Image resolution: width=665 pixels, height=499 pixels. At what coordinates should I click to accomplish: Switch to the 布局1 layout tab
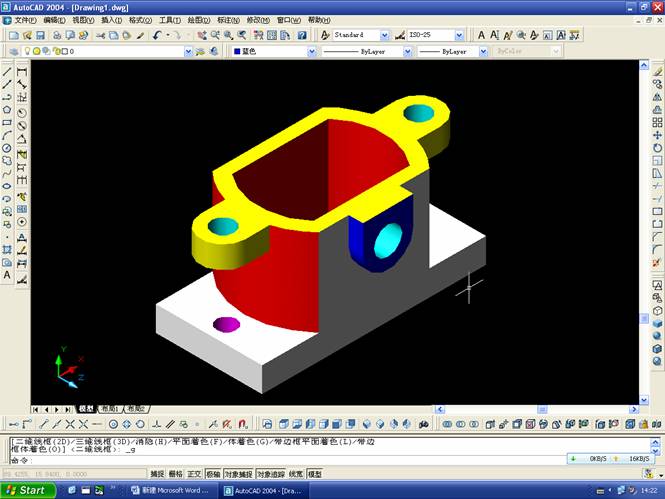click(x=109, y=409)
